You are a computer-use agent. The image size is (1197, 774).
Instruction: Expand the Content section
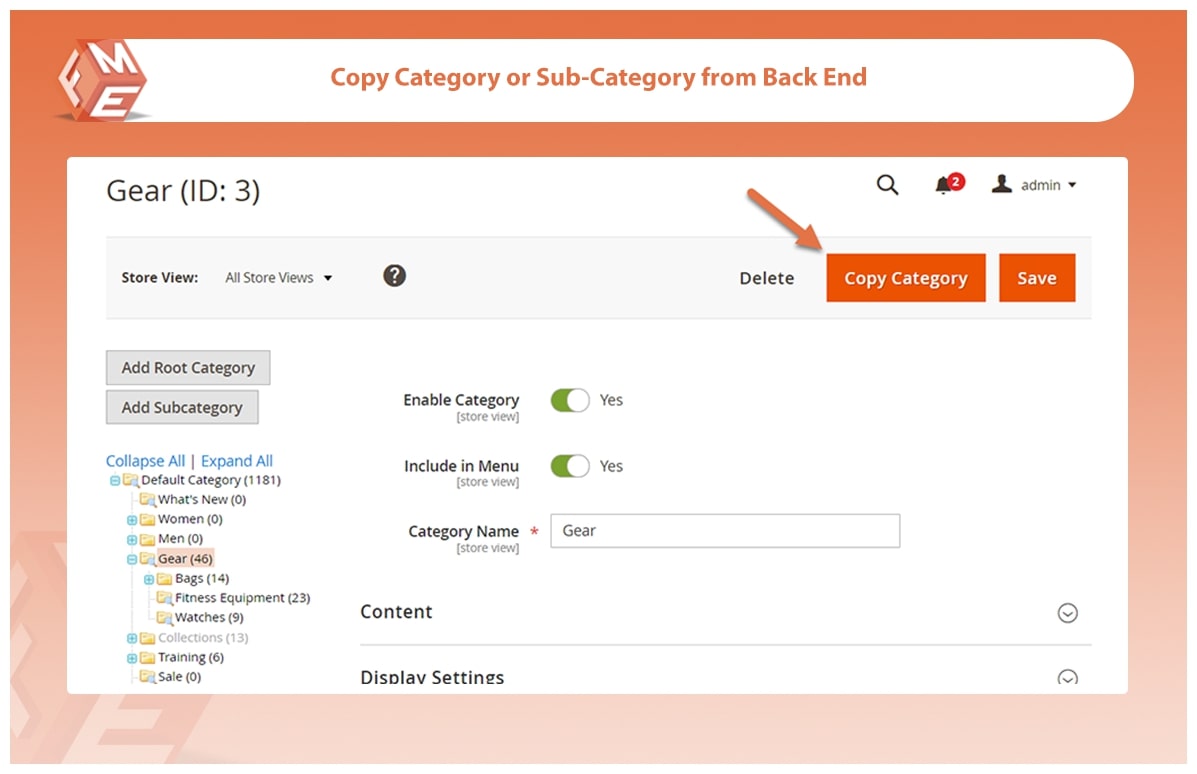(1067, 613)
